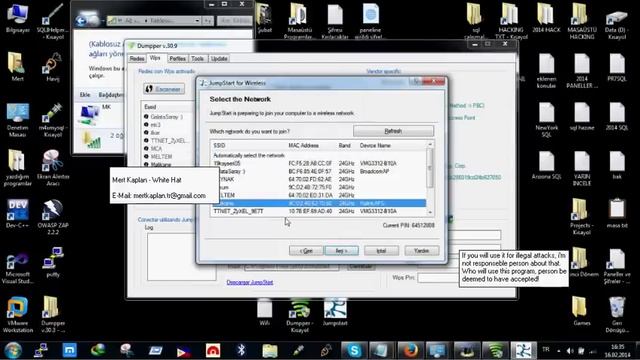Open Bilgisayar desktop icon
Viewport: 640px width, 360px height.
(18, 18)
